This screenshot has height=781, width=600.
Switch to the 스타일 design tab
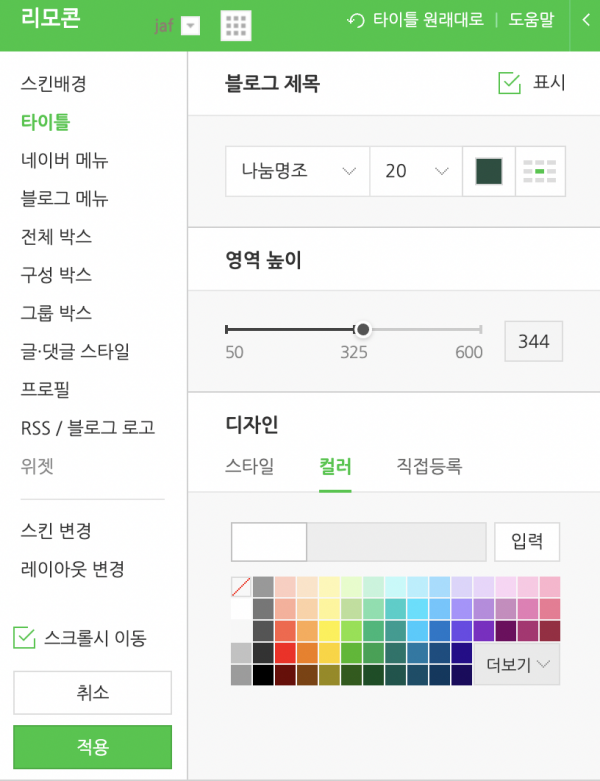(x=249, y=466)
